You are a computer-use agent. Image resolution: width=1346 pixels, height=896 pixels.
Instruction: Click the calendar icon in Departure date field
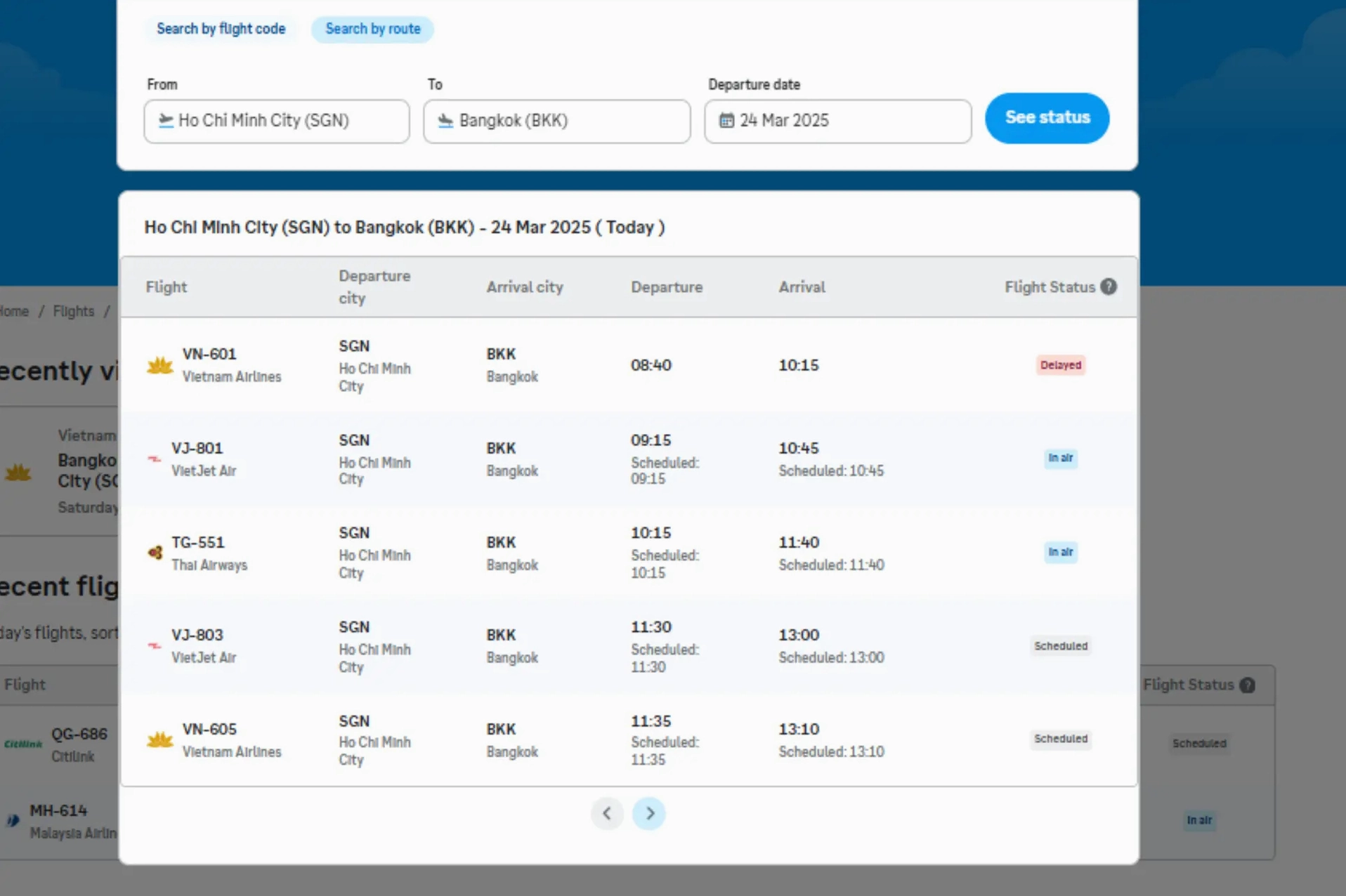726,121
